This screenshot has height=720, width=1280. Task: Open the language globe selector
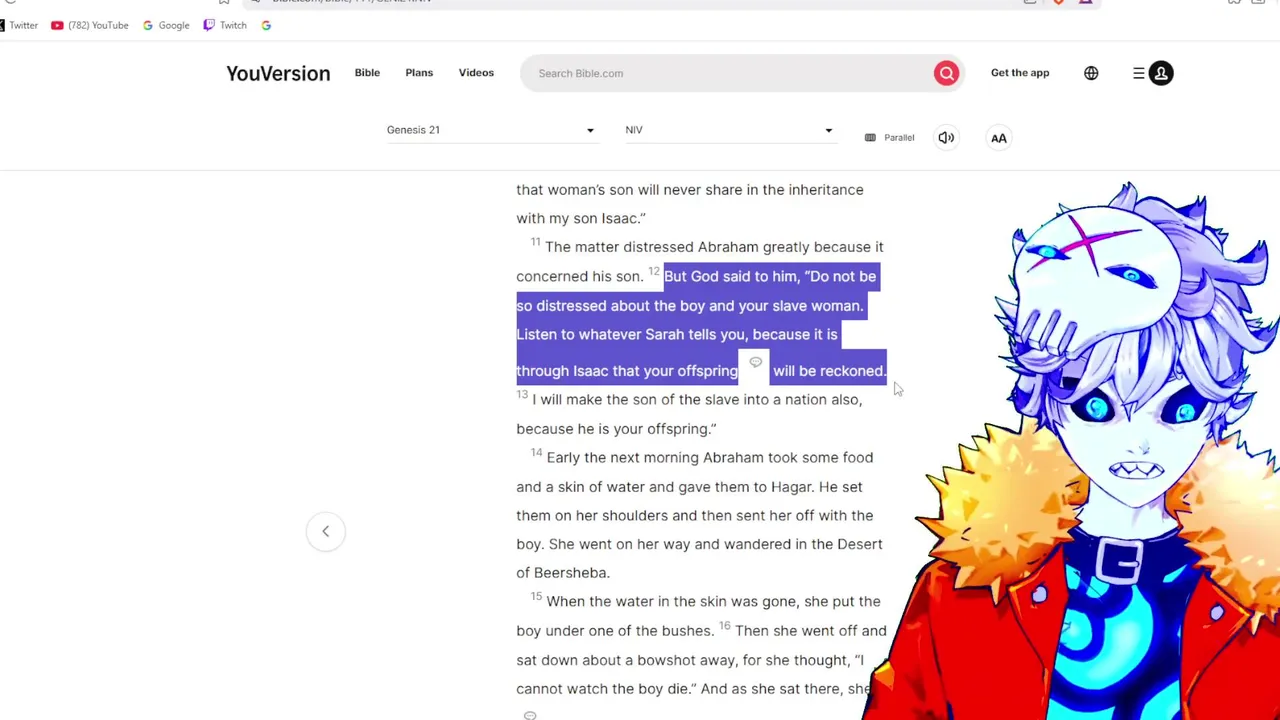pyautogui.click(x=1091, y=73)
